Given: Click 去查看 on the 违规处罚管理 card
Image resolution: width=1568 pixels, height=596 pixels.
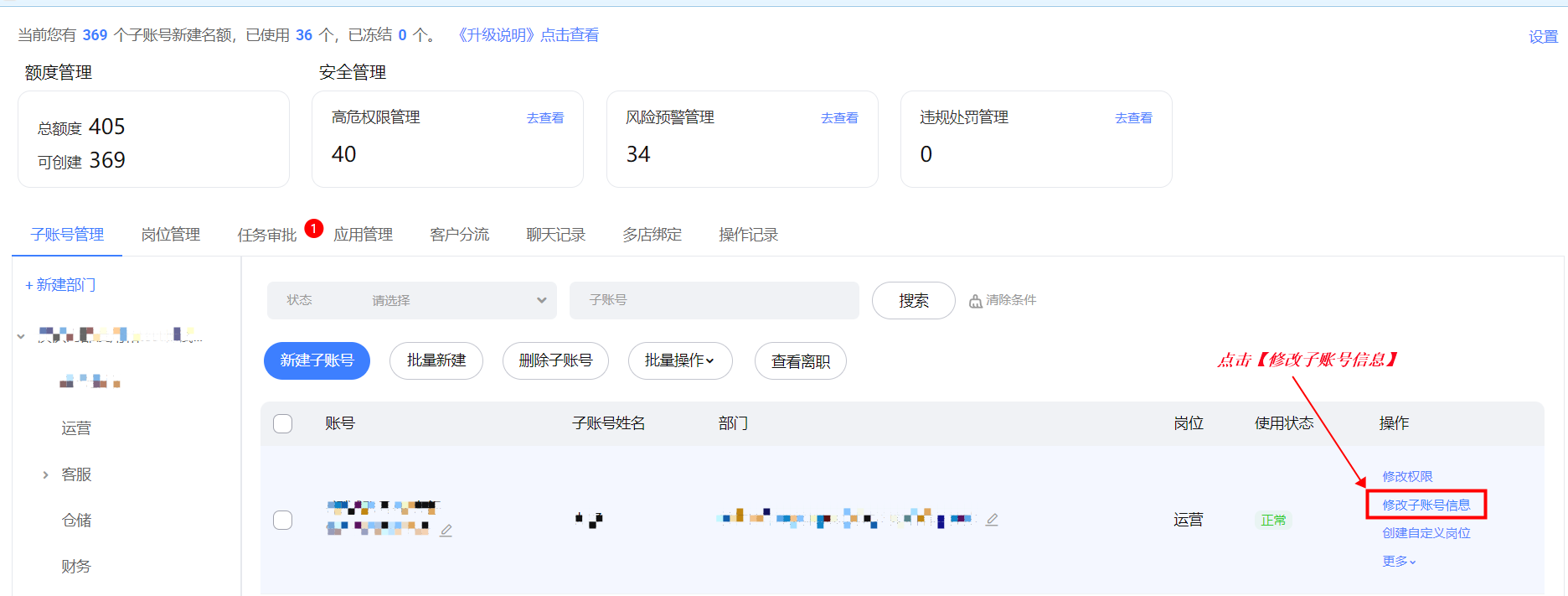Looking at the screenshot, I should point(1133,118).
